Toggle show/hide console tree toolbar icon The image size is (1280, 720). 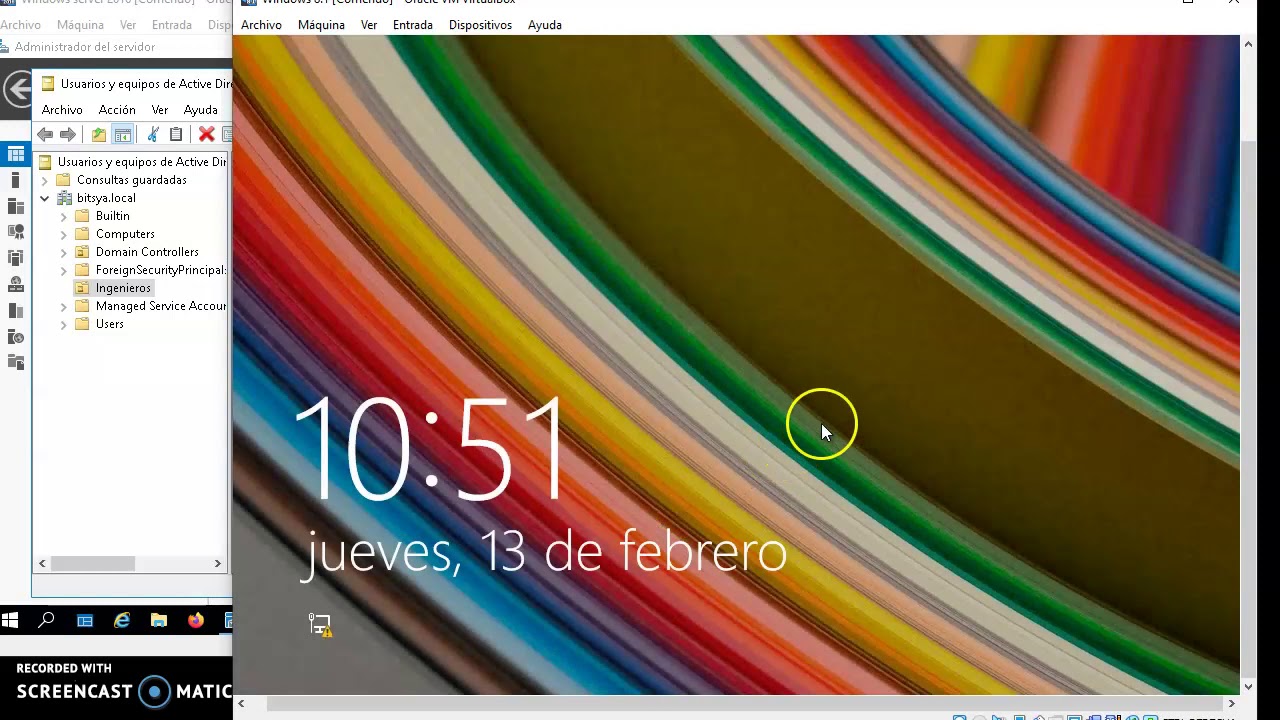pos(123,135)
